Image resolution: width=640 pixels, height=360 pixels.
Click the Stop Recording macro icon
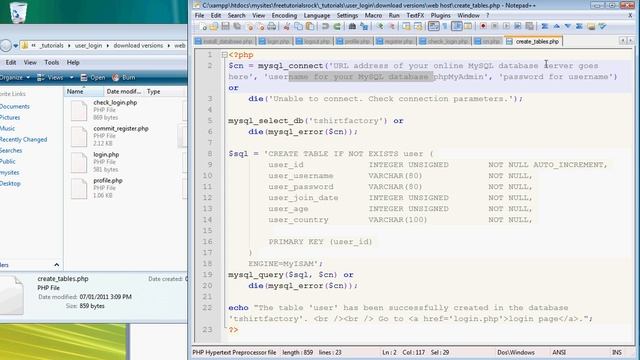(x=495, y=26)
